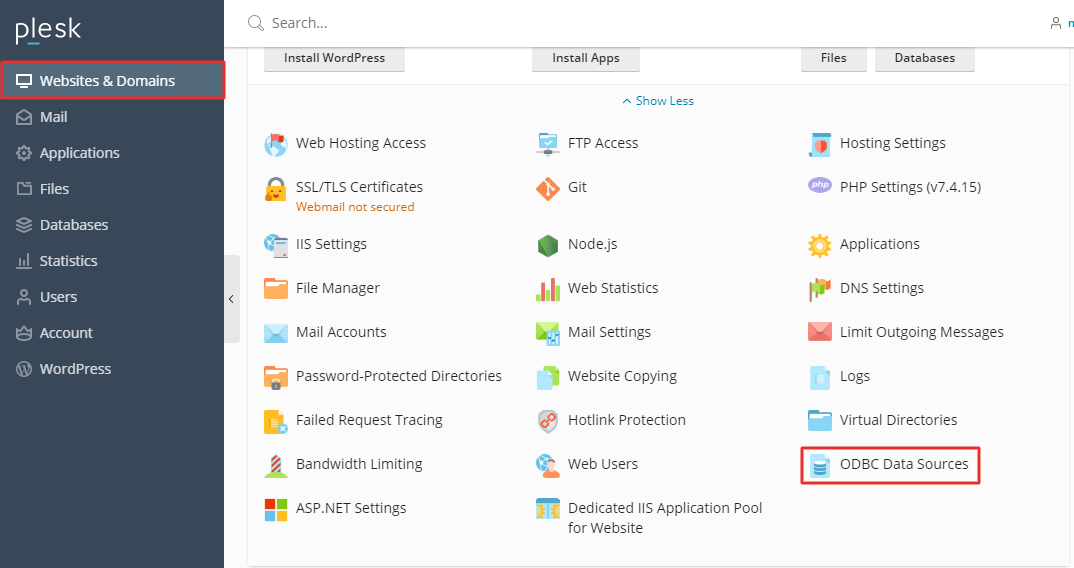This screenshot has width=1074, height=568.
Task: Click the SSL/TLS Certificates padlock icon
Action: 275,188
